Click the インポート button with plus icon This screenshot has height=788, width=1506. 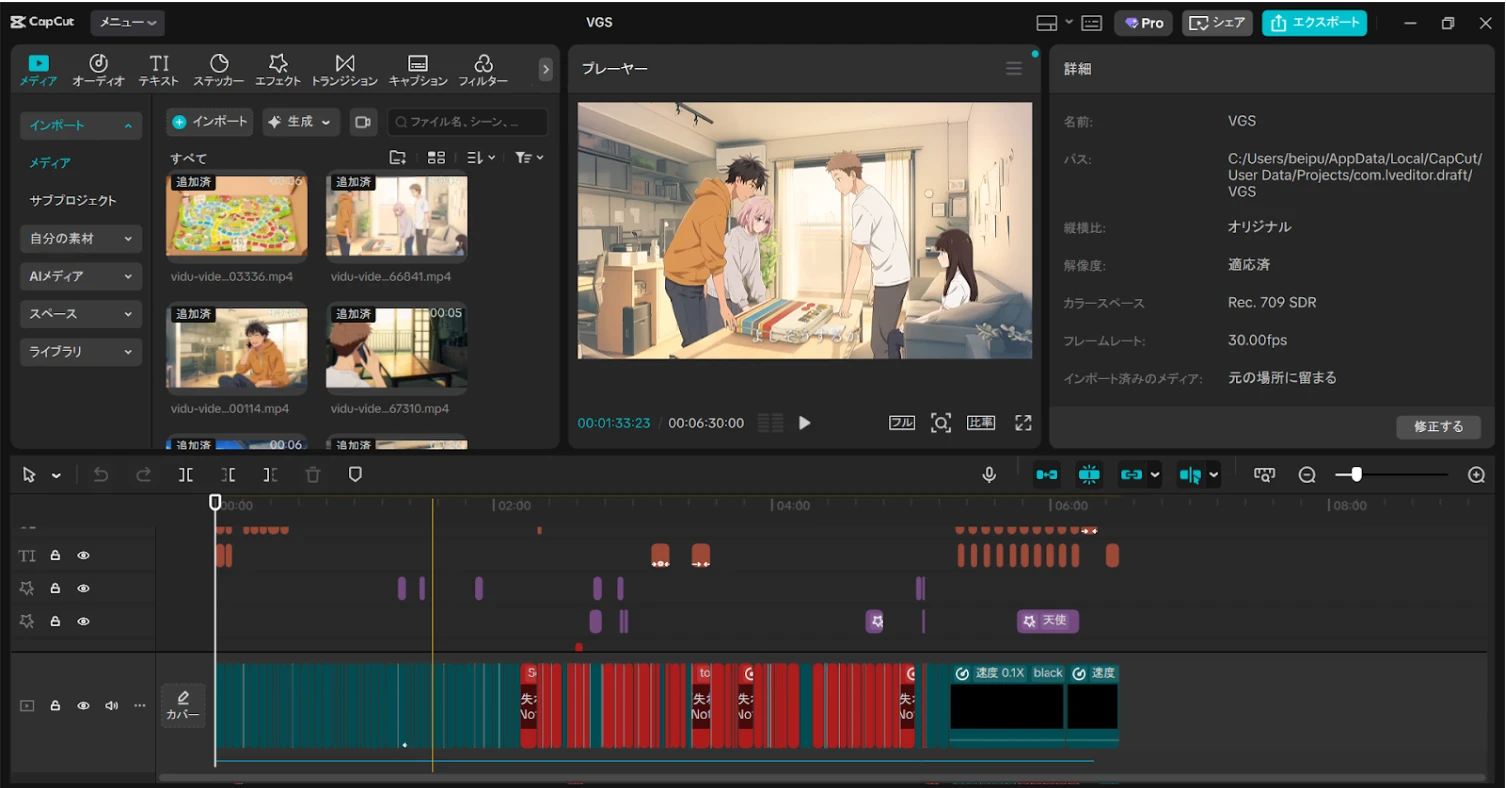click(210, 122)
